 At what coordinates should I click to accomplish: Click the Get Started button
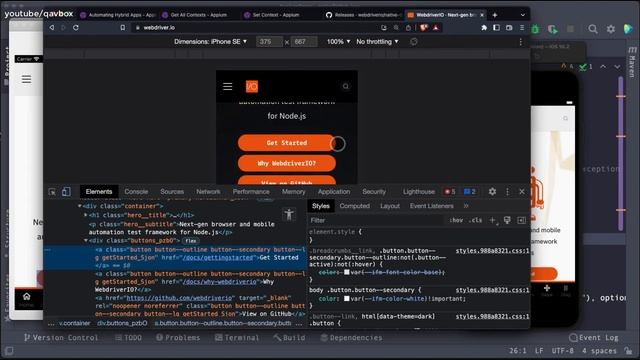click(287, 143)
